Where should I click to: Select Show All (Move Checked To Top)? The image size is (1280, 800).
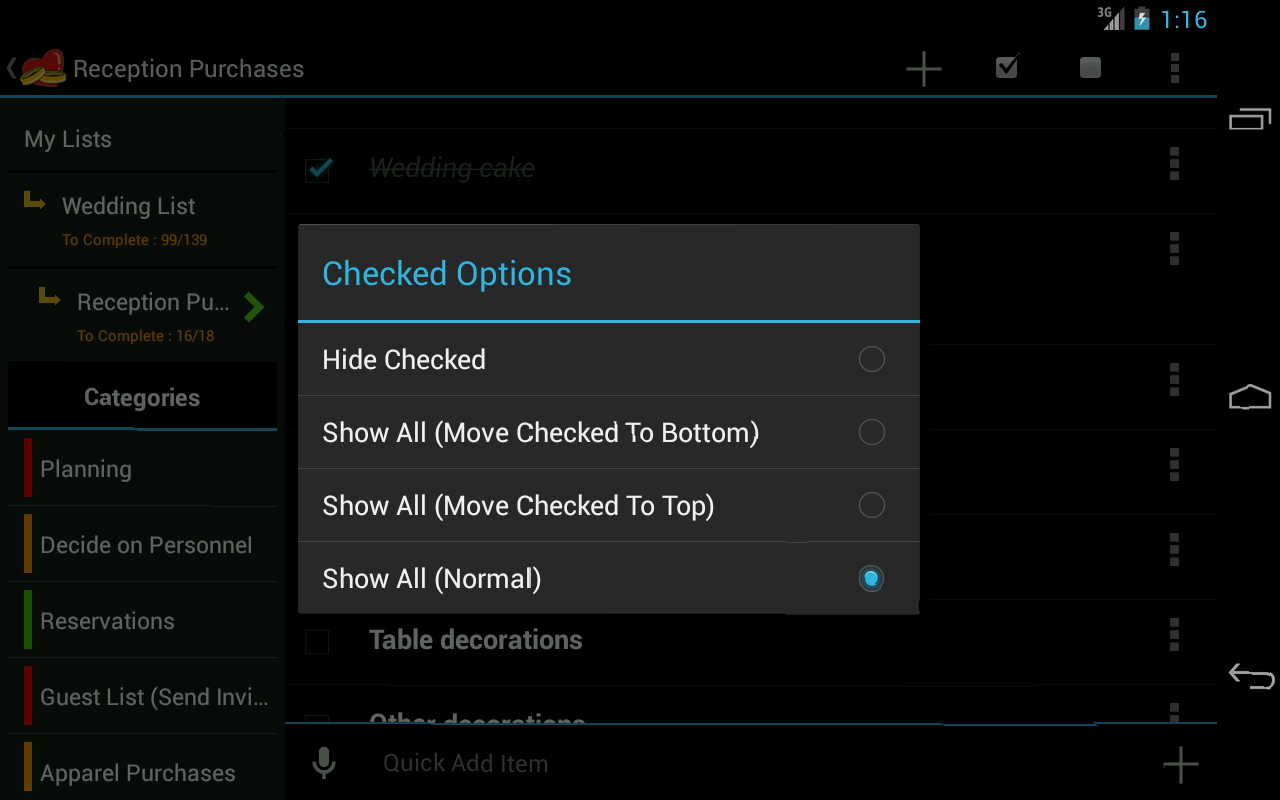pos(608,505)
